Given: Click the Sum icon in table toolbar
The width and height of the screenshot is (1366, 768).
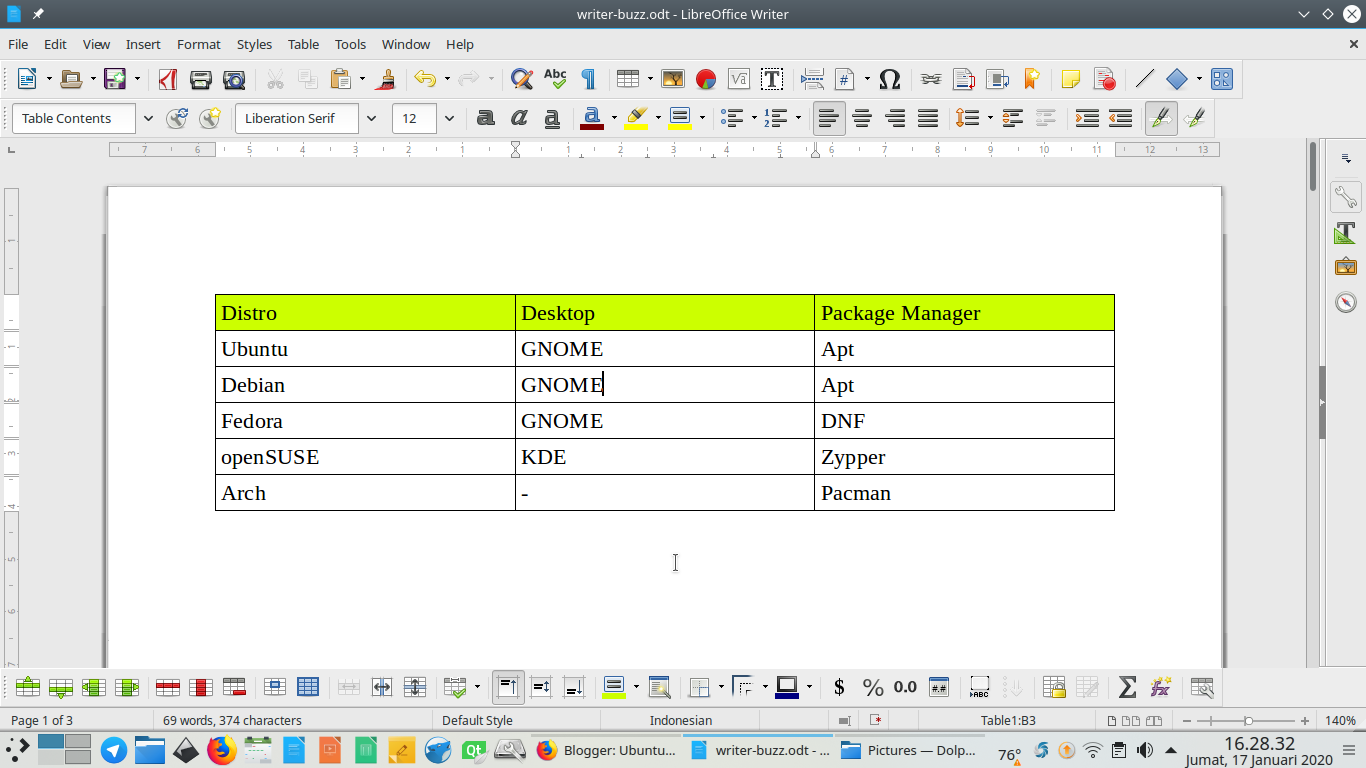Looking at the screenshot, I should coord(1127,687).
